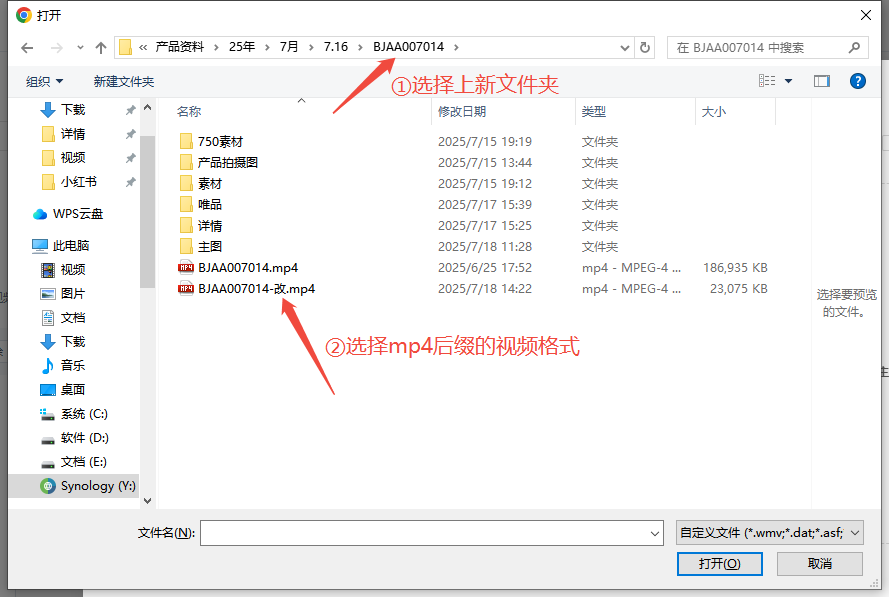This screenshot has width=889, height=597.
Task: Select Synology (Y:) drive in sidebar
Action: [97, 486]
